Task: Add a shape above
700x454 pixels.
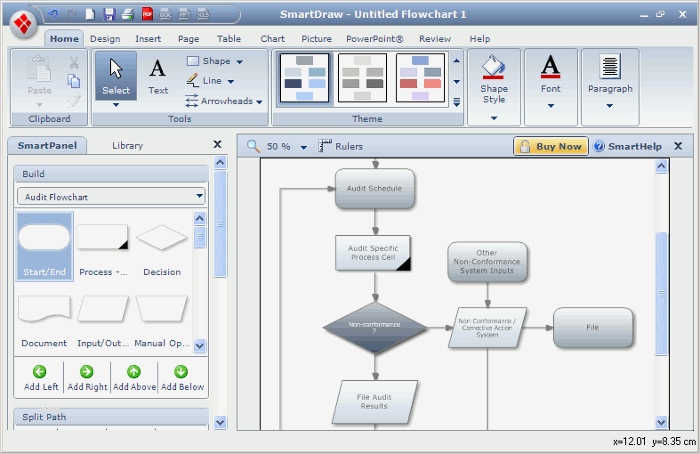Action: tap(134, 379)
